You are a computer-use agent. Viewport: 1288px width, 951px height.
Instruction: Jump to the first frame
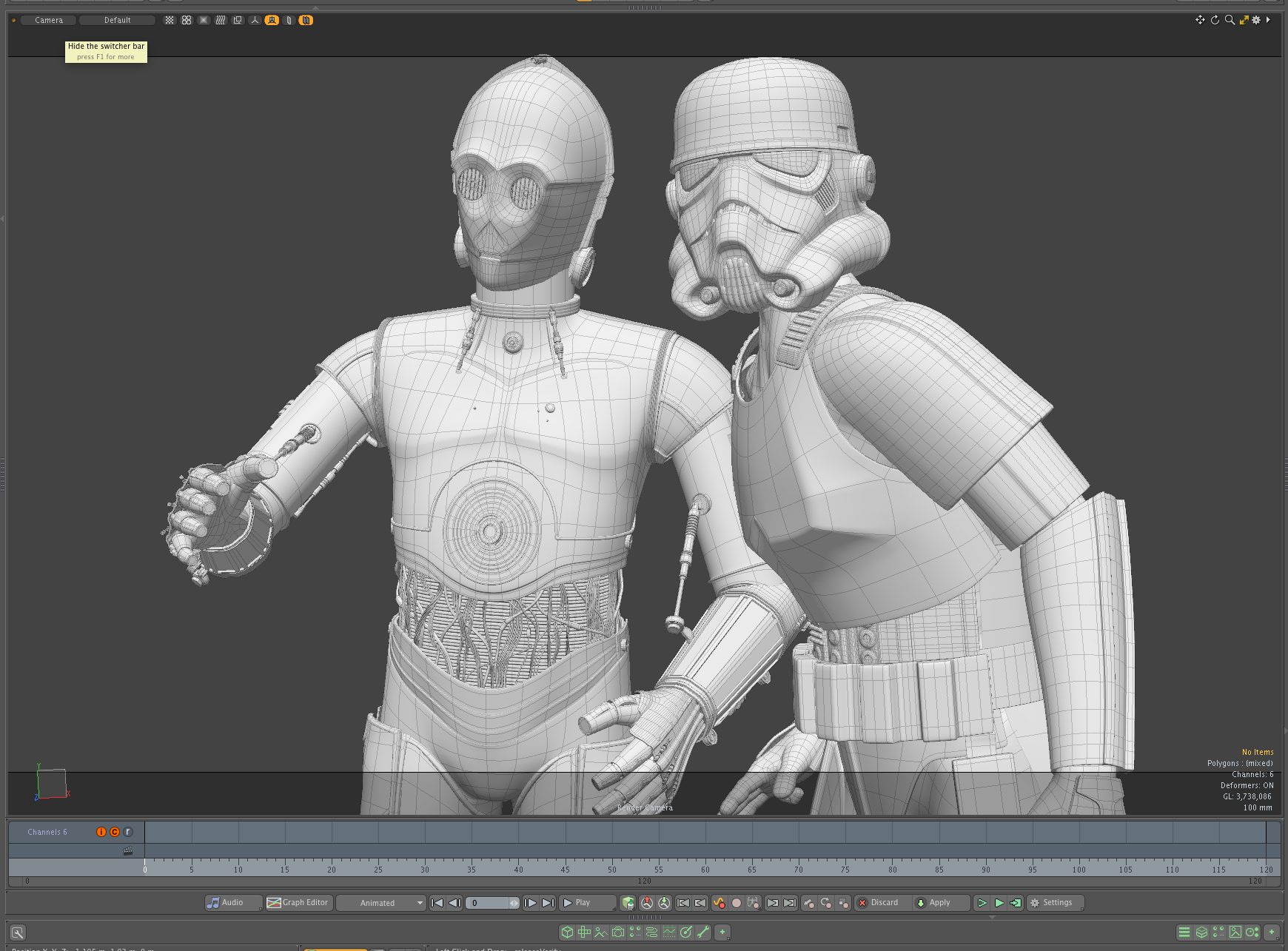[437, 903]
